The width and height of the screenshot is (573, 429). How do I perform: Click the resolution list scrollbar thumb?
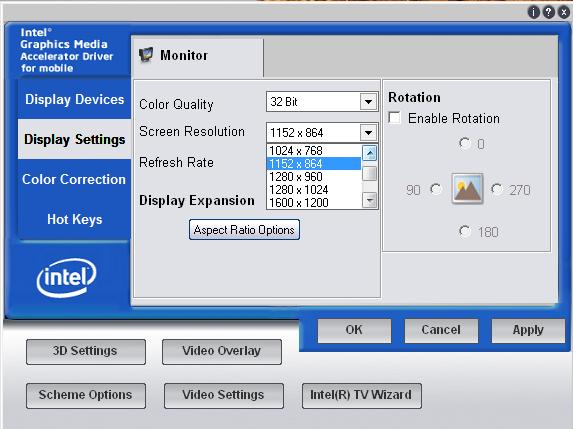(x=370, y=174)
